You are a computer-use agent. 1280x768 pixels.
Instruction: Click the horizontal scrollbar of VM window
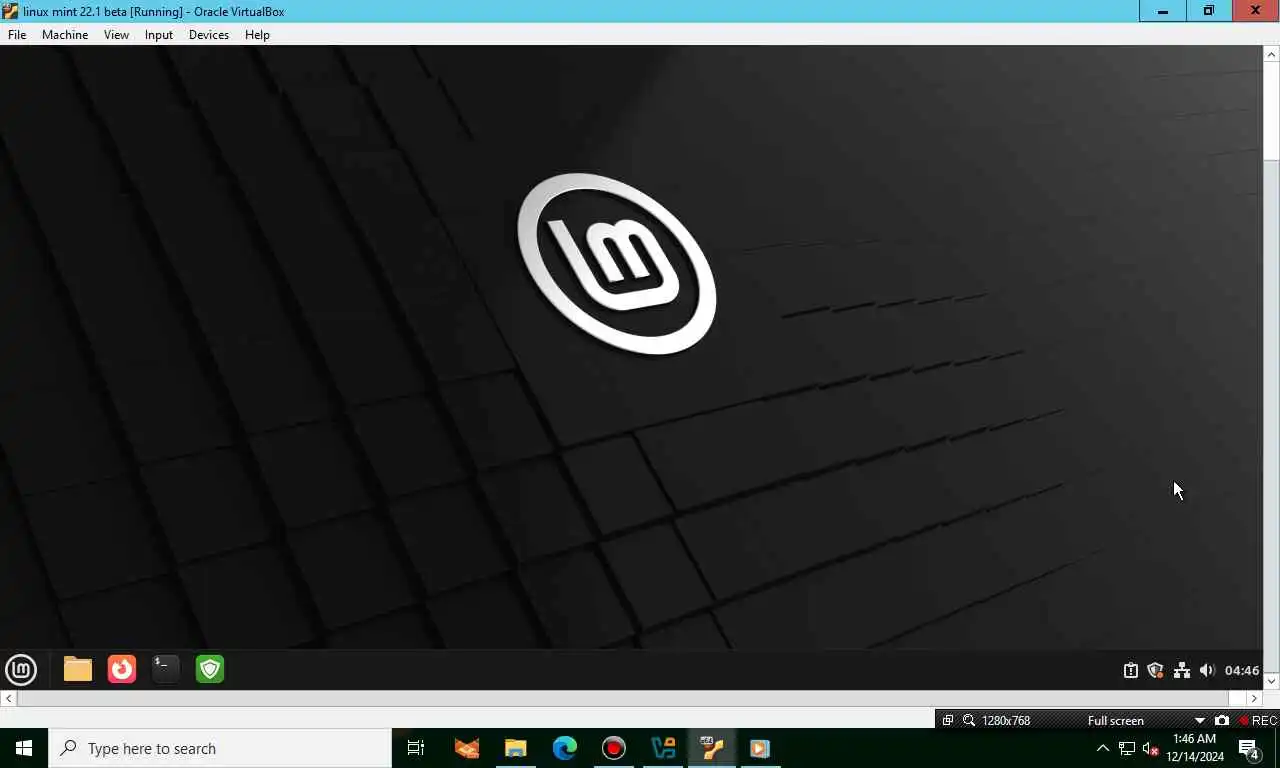pos(622,698)
